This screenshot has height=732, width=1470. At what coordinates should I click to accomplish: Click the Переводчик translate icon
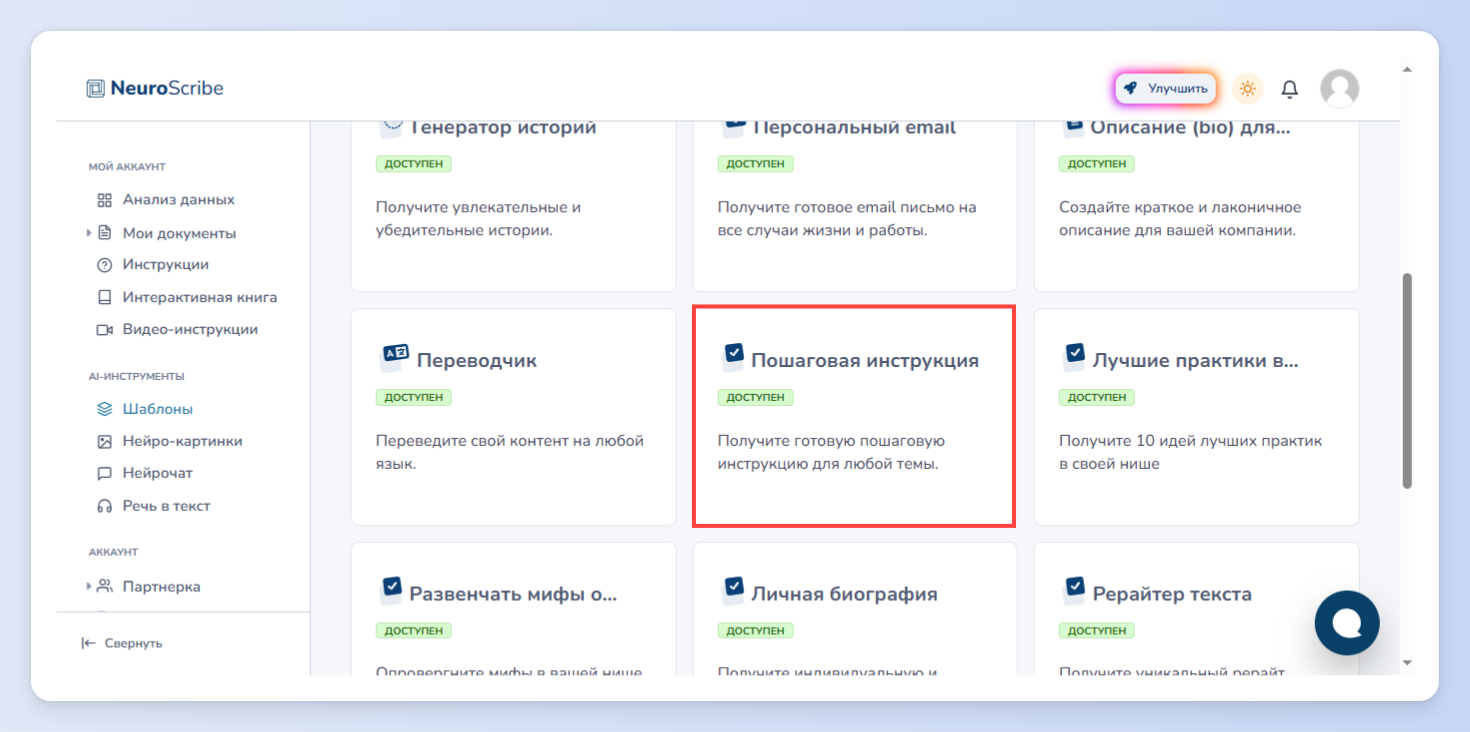coord(396,355)
